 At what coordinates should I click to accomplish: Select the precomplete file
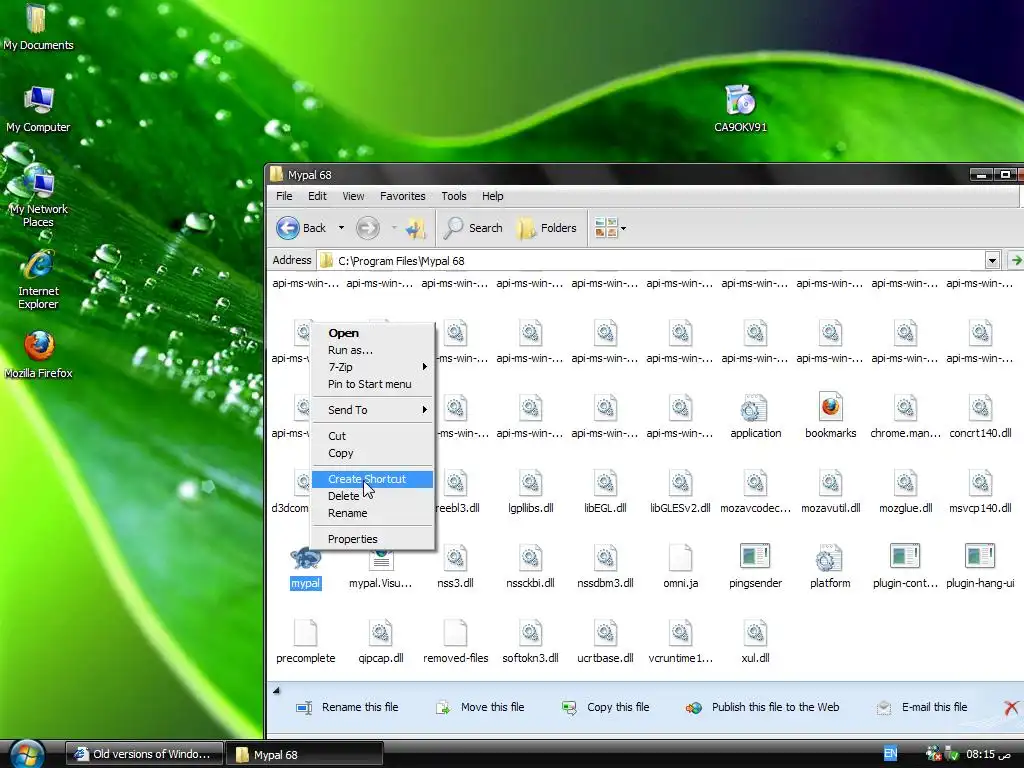coord(305,641)
